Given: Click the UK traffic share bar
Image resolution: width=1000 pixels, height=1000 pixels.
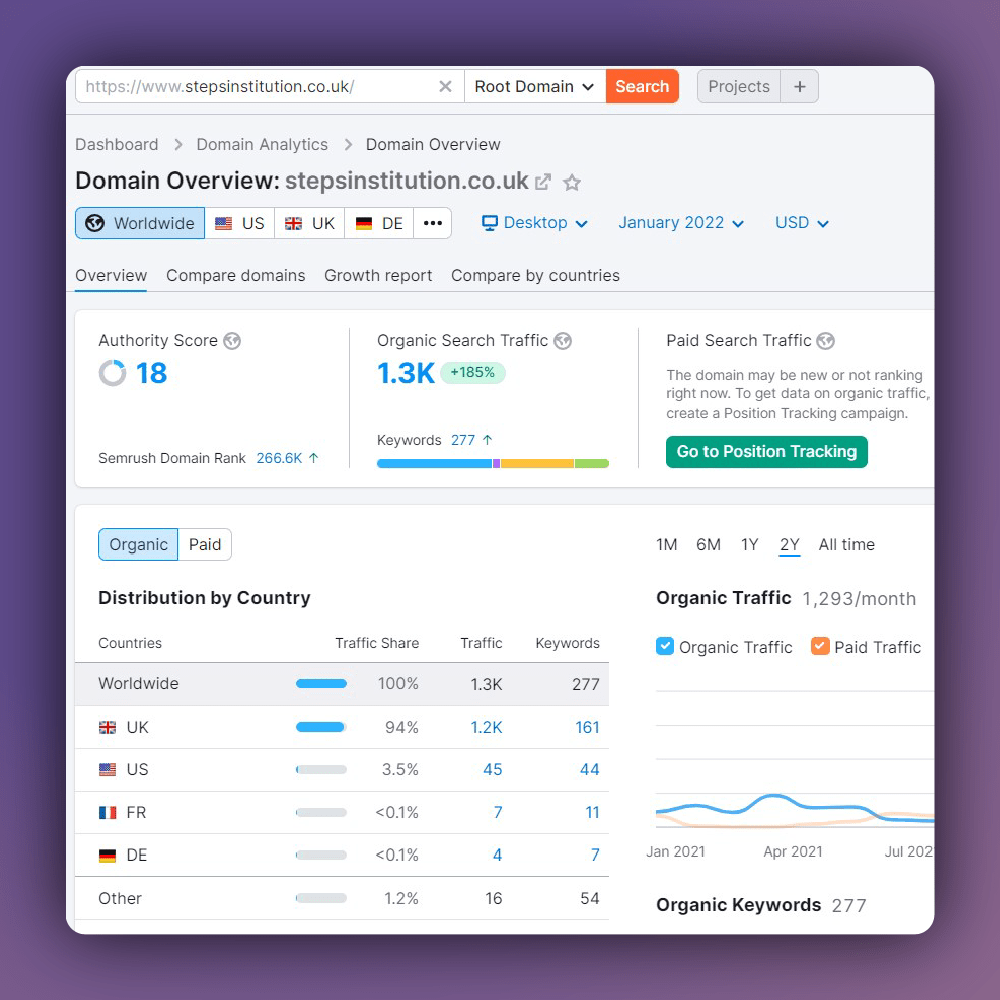Looking at the screenshot, I should [321, 727].
